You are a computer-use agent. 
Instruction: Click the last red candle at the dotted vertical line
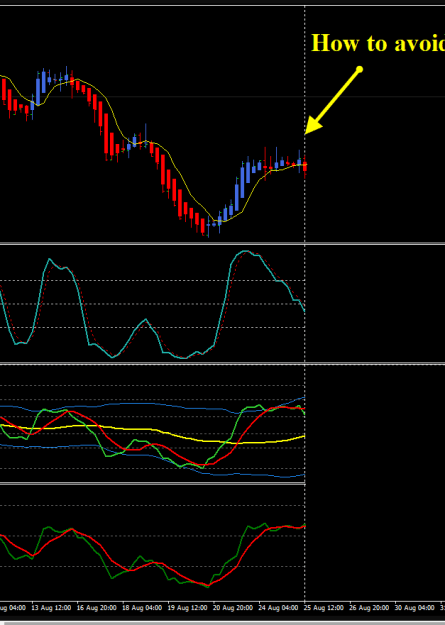[305, 167]
